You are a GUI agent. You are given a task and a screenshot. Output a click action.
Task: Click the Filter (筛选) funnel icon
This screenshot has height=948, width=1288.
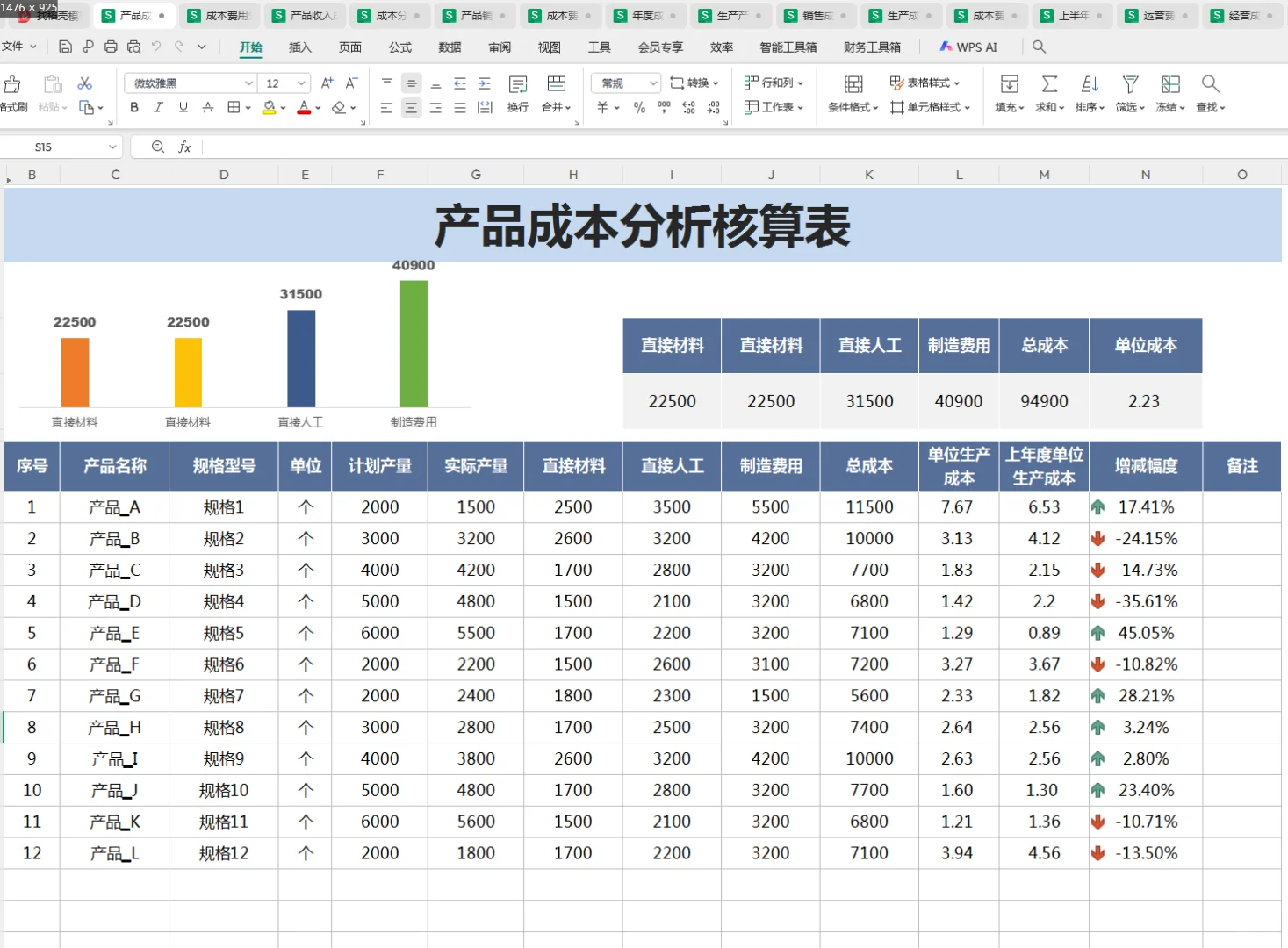click(1130, 84)
